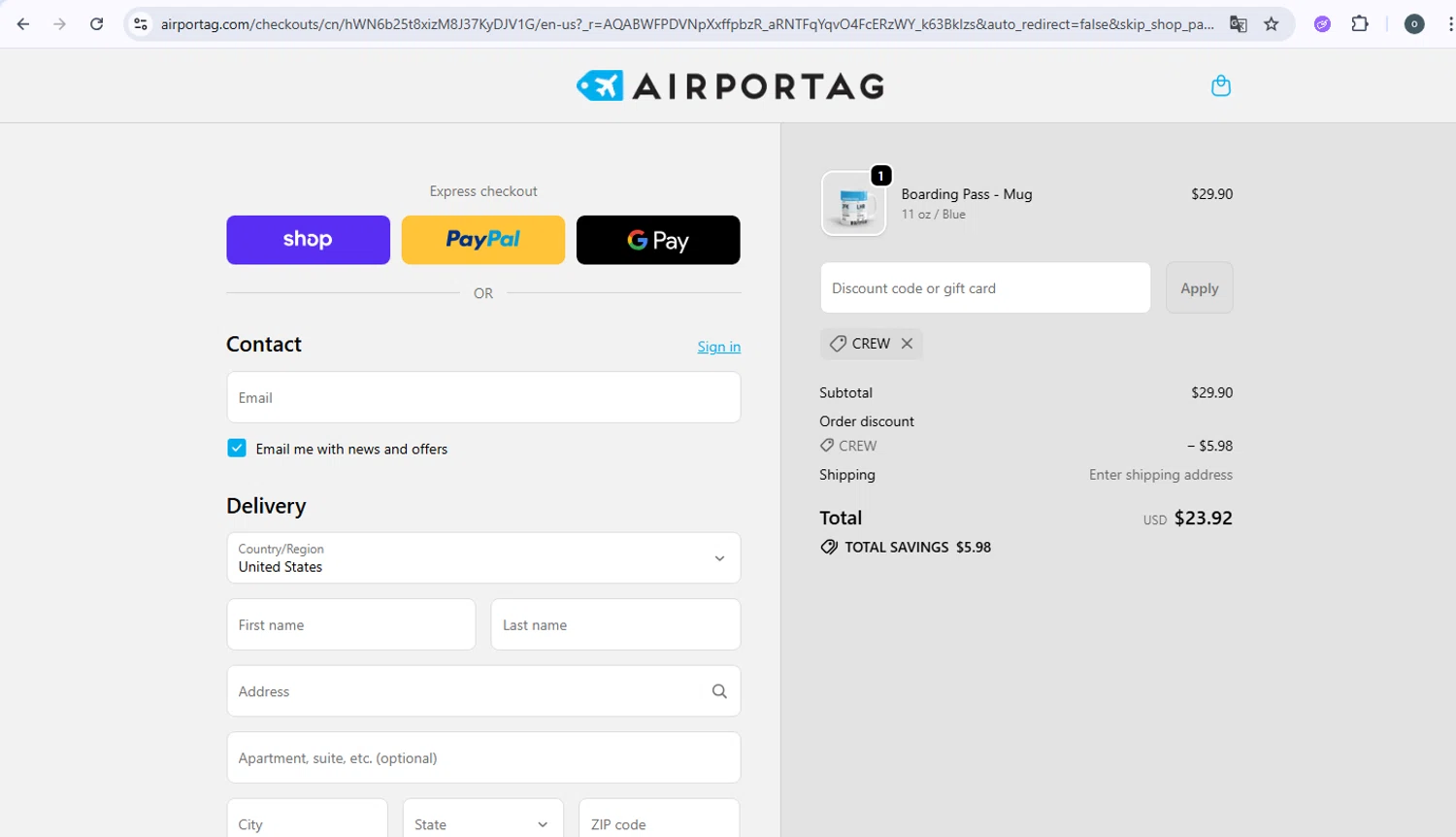Click the browser forward arrow
The image size is (1456, 837).
pos(60,24)
